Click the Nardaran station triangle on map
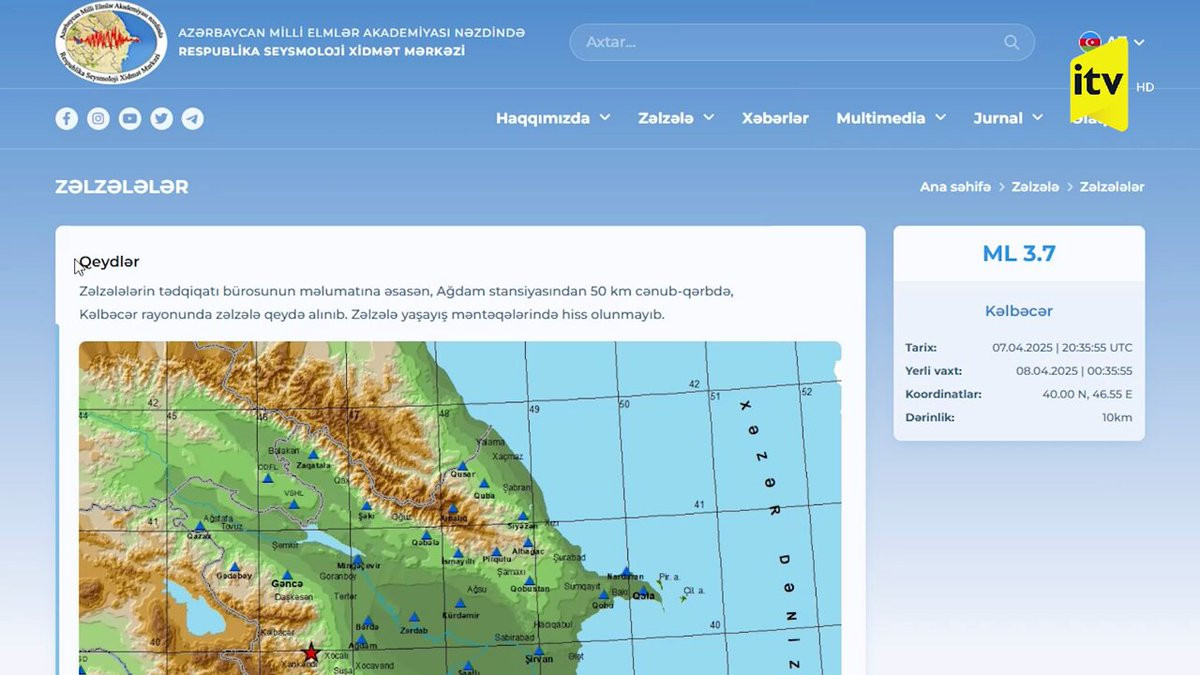This screenshot has width=1200, height=675. click(626, 570)
